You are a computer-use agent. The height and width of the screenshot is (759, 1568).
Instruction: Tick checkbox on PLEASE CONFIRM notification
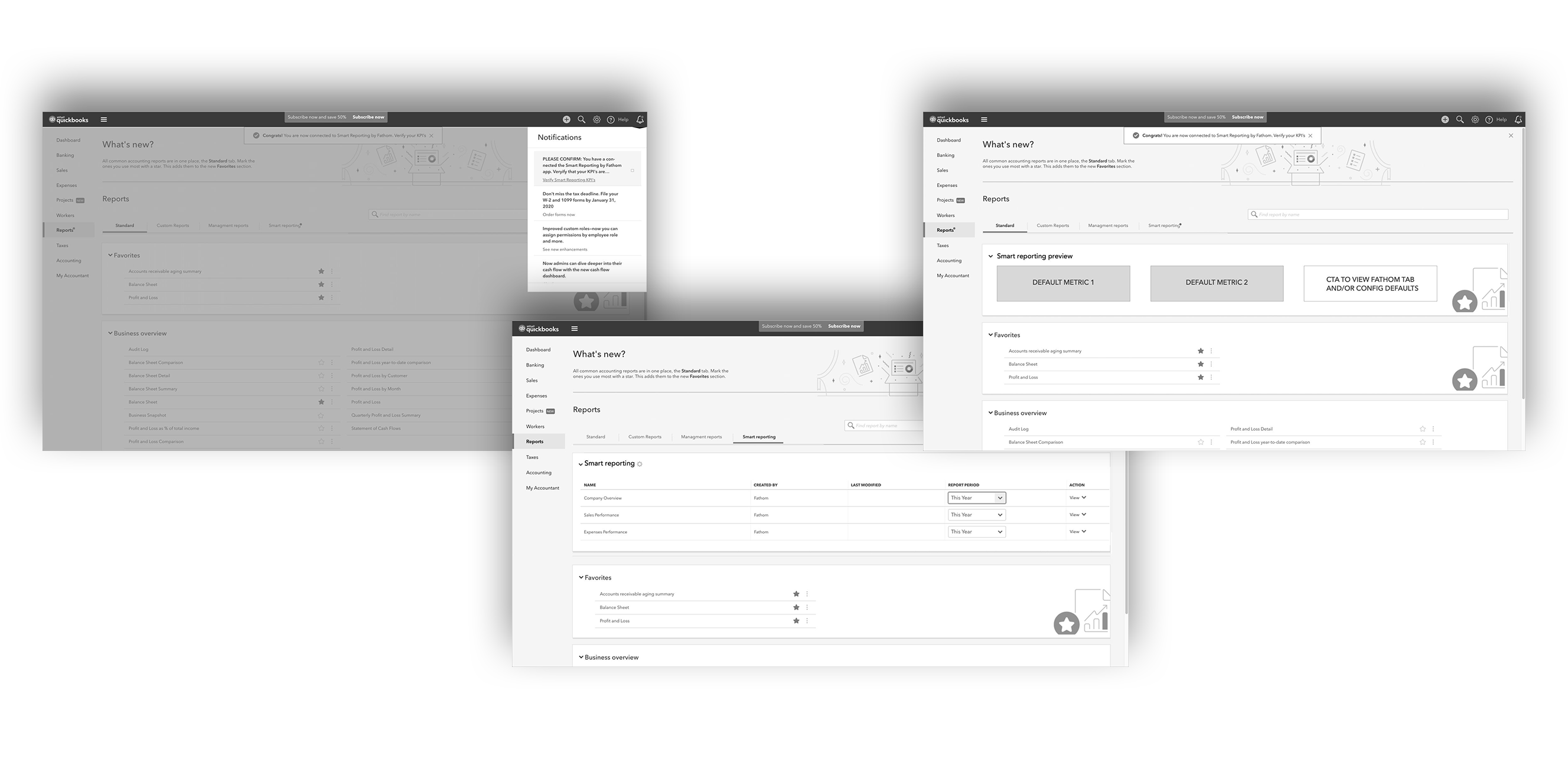pyautogui.click(x=633, y=171)
